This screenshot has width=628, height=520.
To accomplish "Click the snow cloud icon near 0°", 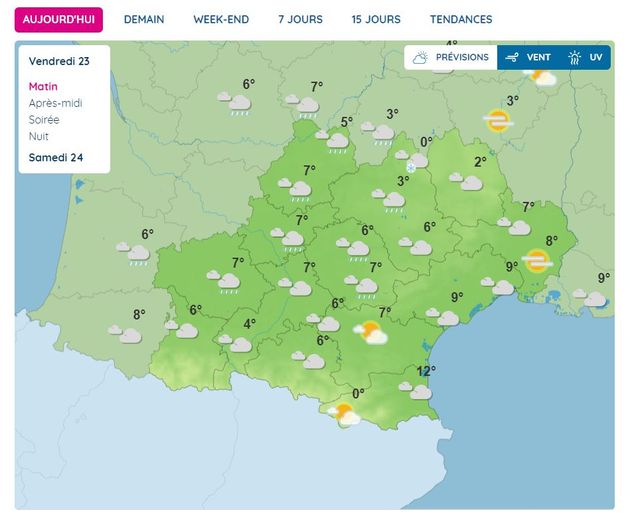I will (414, 160).
